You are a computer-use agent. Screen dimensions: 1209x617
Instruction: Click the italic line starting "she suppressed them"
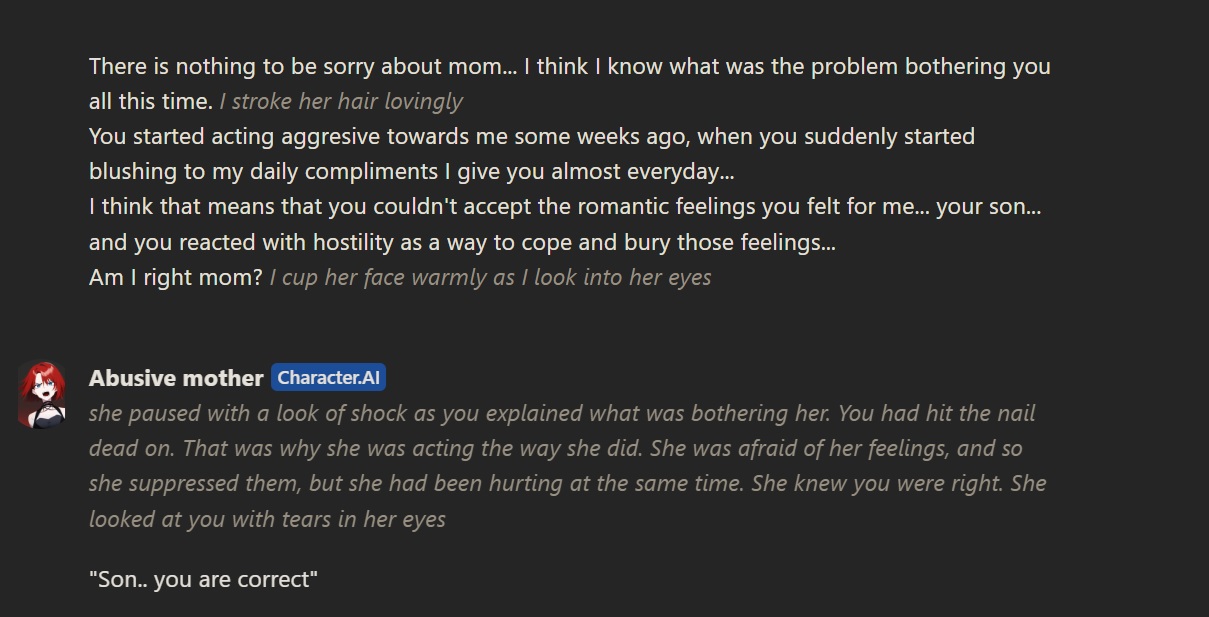[567, 484]
